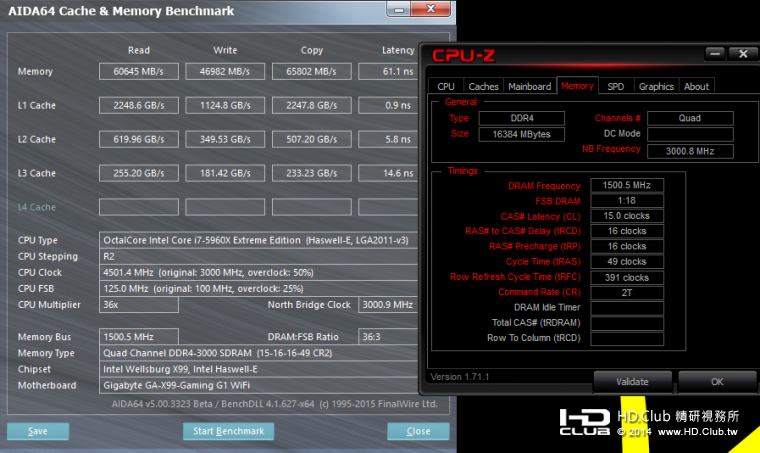The image size is (760, 453).
Task: Click the DRAM Frequency value field
Action: (626, 185)
